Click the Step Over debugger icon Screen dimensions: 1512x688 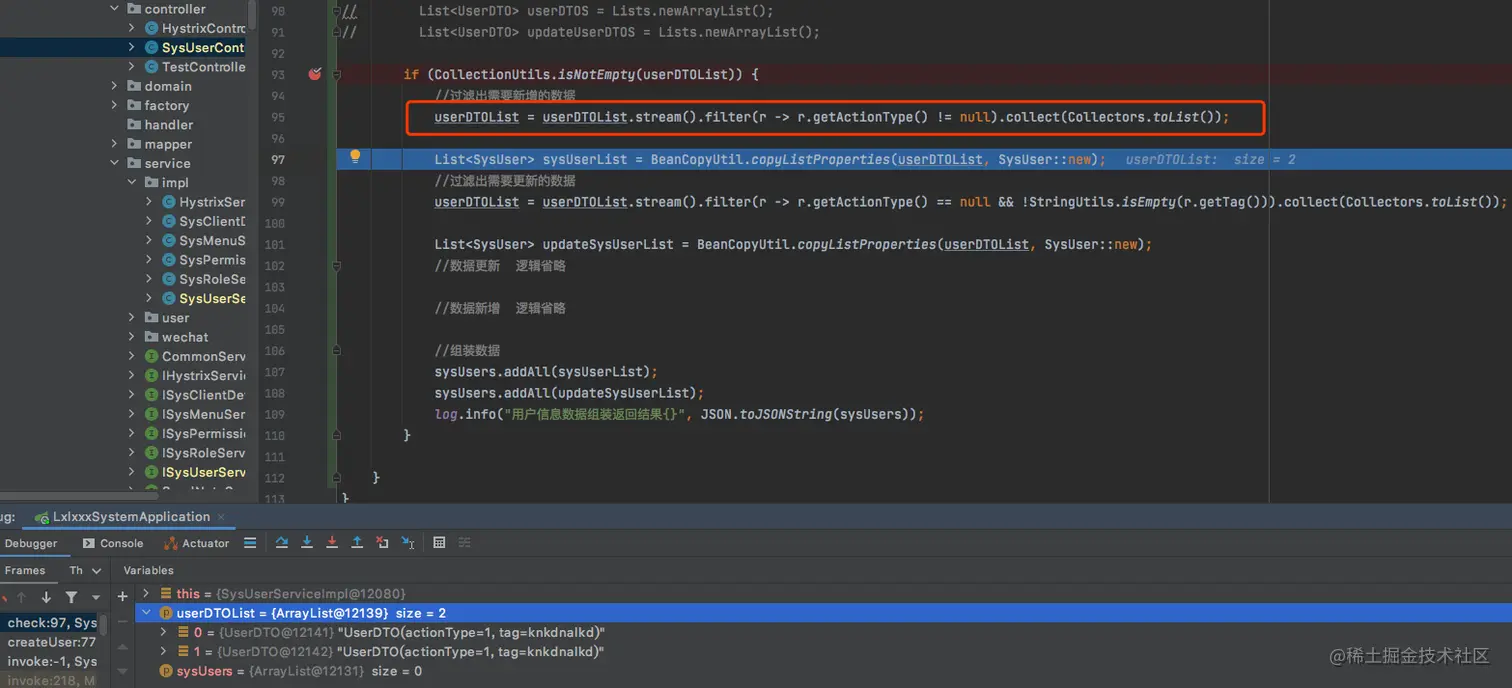click(x=282, y=542)
